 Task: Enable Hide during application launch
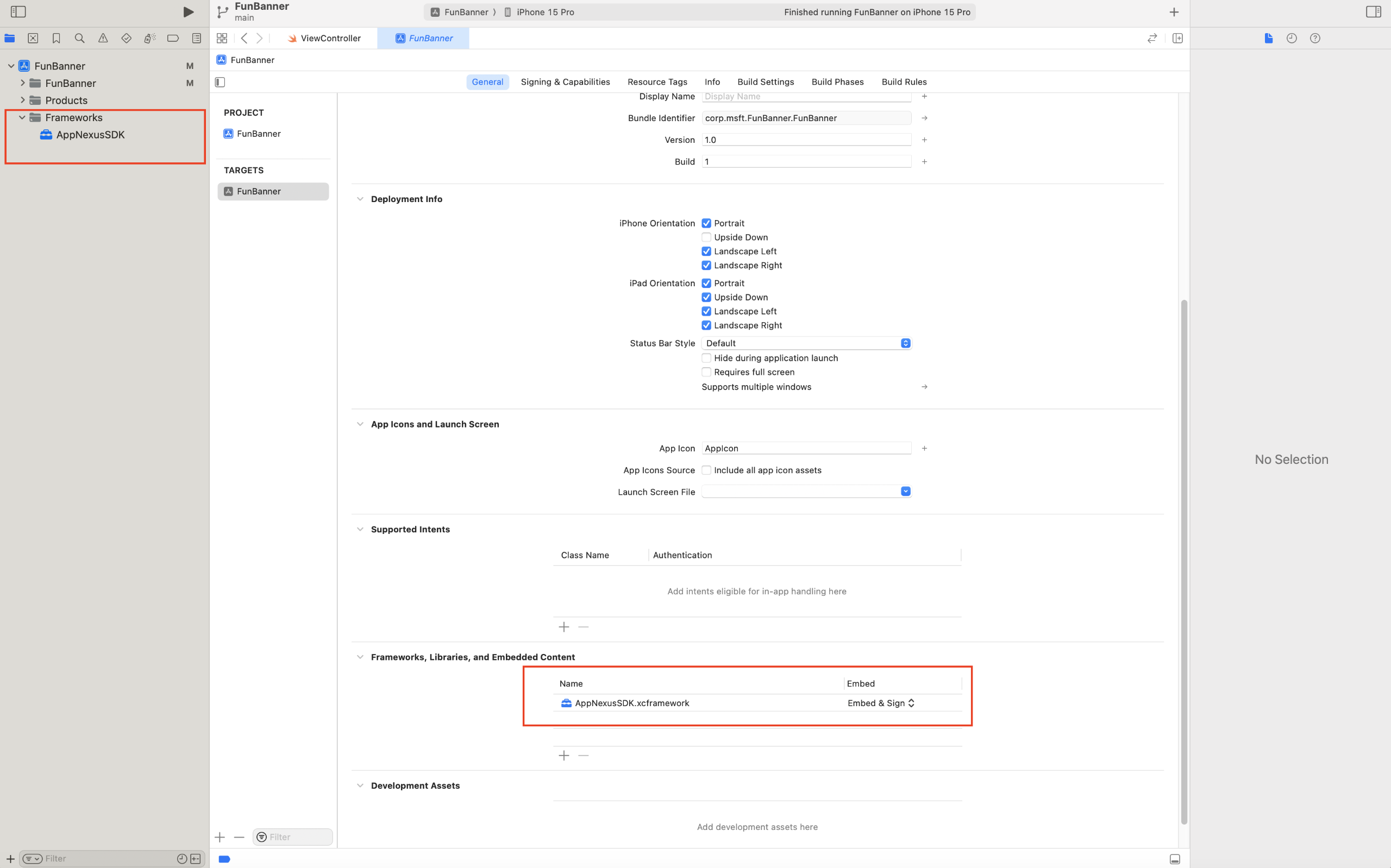click(706, 357)
